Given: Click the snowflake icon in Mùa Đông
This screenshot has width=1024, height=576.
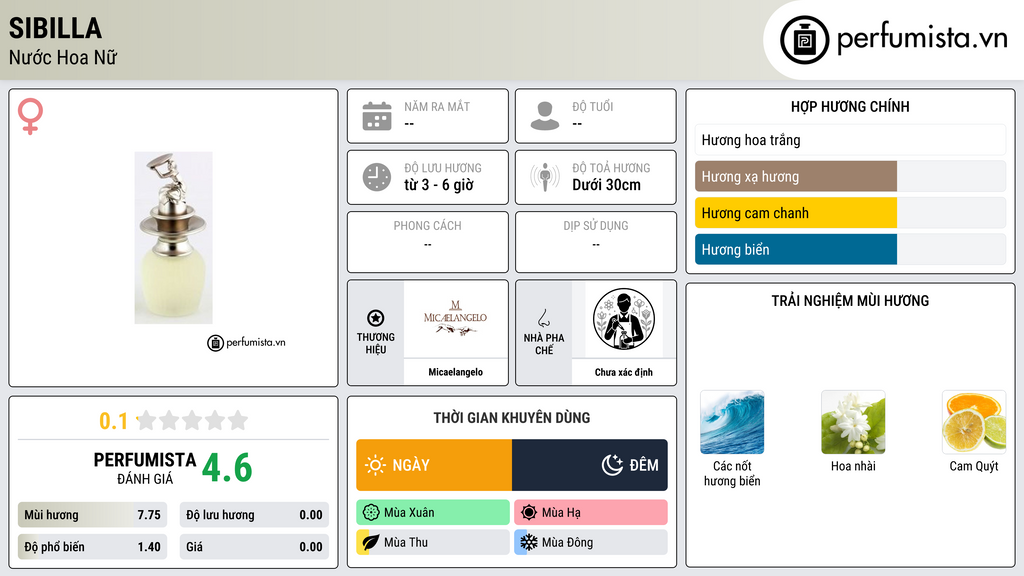Looking at the screenshot, I should [x=529, y=542].
